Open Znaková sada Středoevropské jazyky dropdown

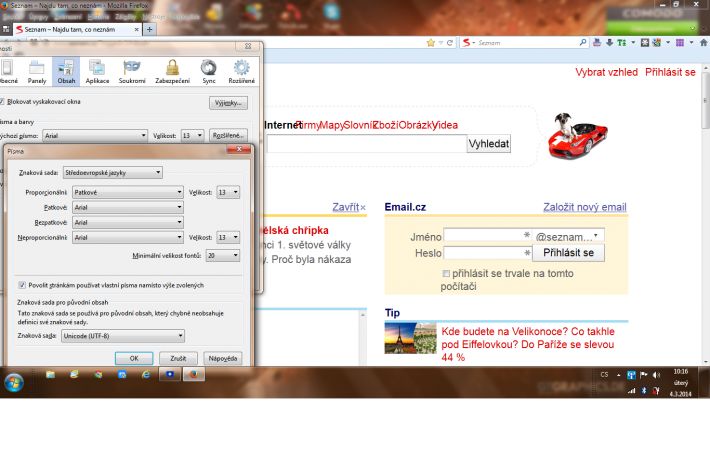pyautogui.click(x=113, y=173)
